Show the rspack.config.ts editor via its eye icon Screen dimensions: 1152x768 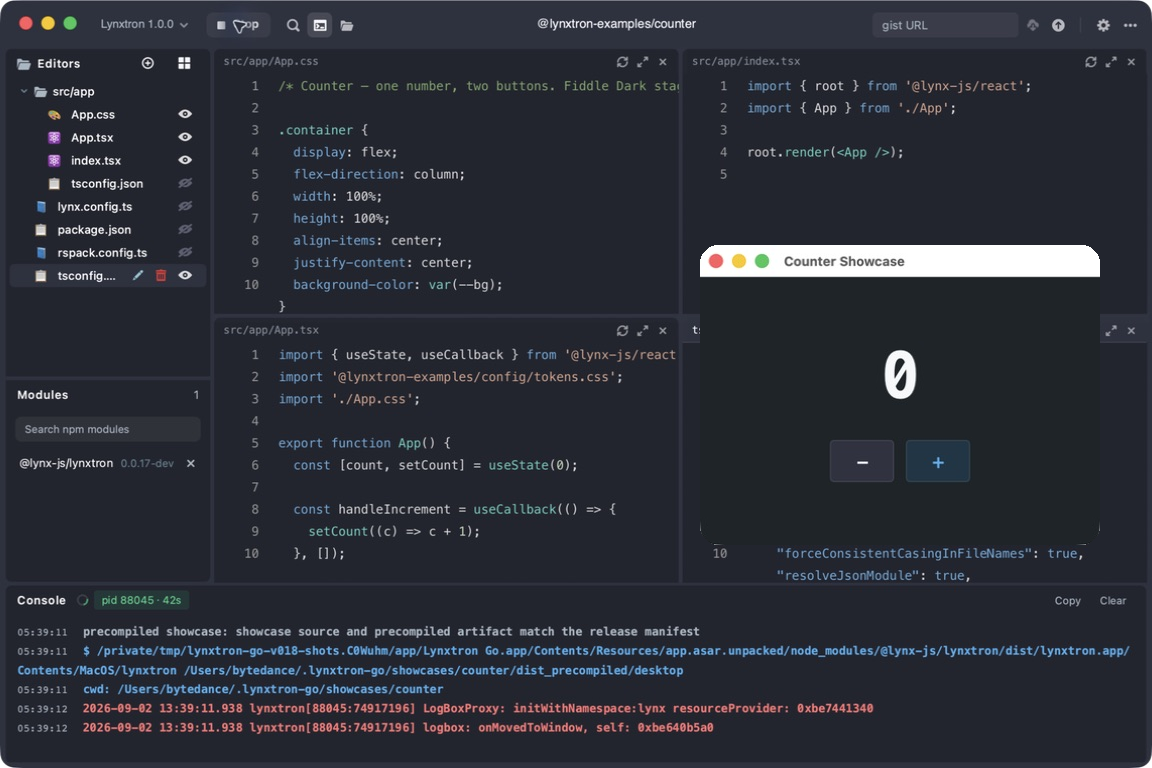point(185,252)
